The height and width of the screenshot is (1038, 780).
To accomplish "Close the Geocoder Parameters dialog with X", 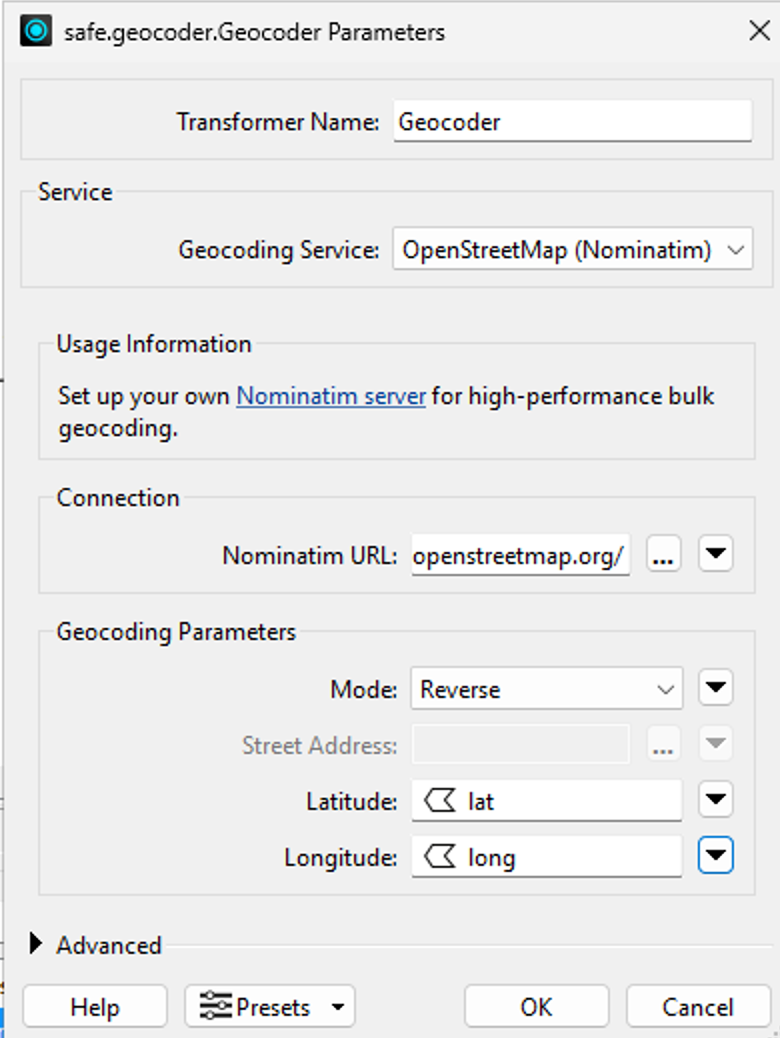I will (x=759, y=30).
